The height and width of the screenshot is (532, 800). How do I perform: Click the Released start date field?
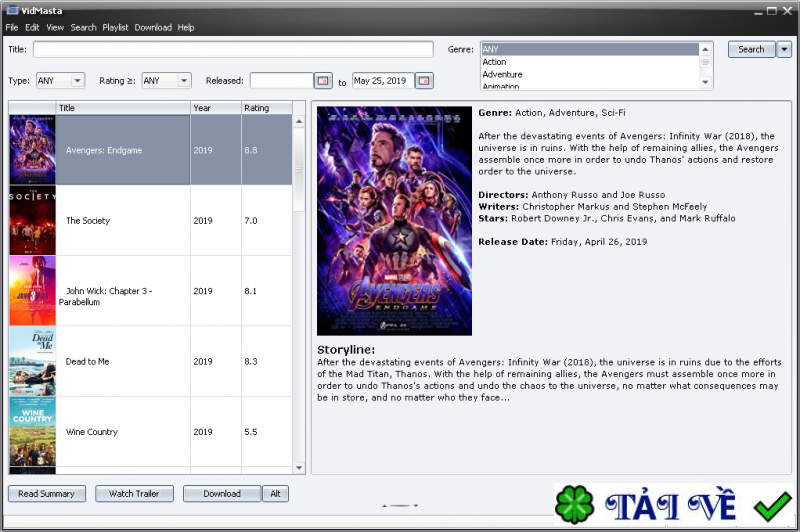(x=281, y=81)
